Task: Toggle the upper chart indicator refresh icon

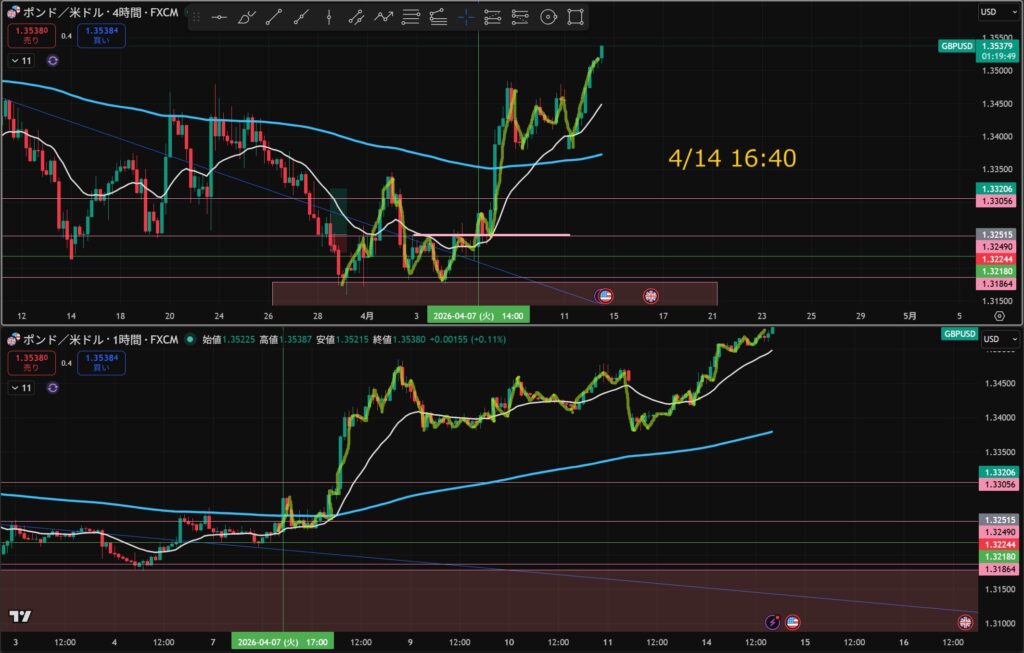Action: [53, 61]
